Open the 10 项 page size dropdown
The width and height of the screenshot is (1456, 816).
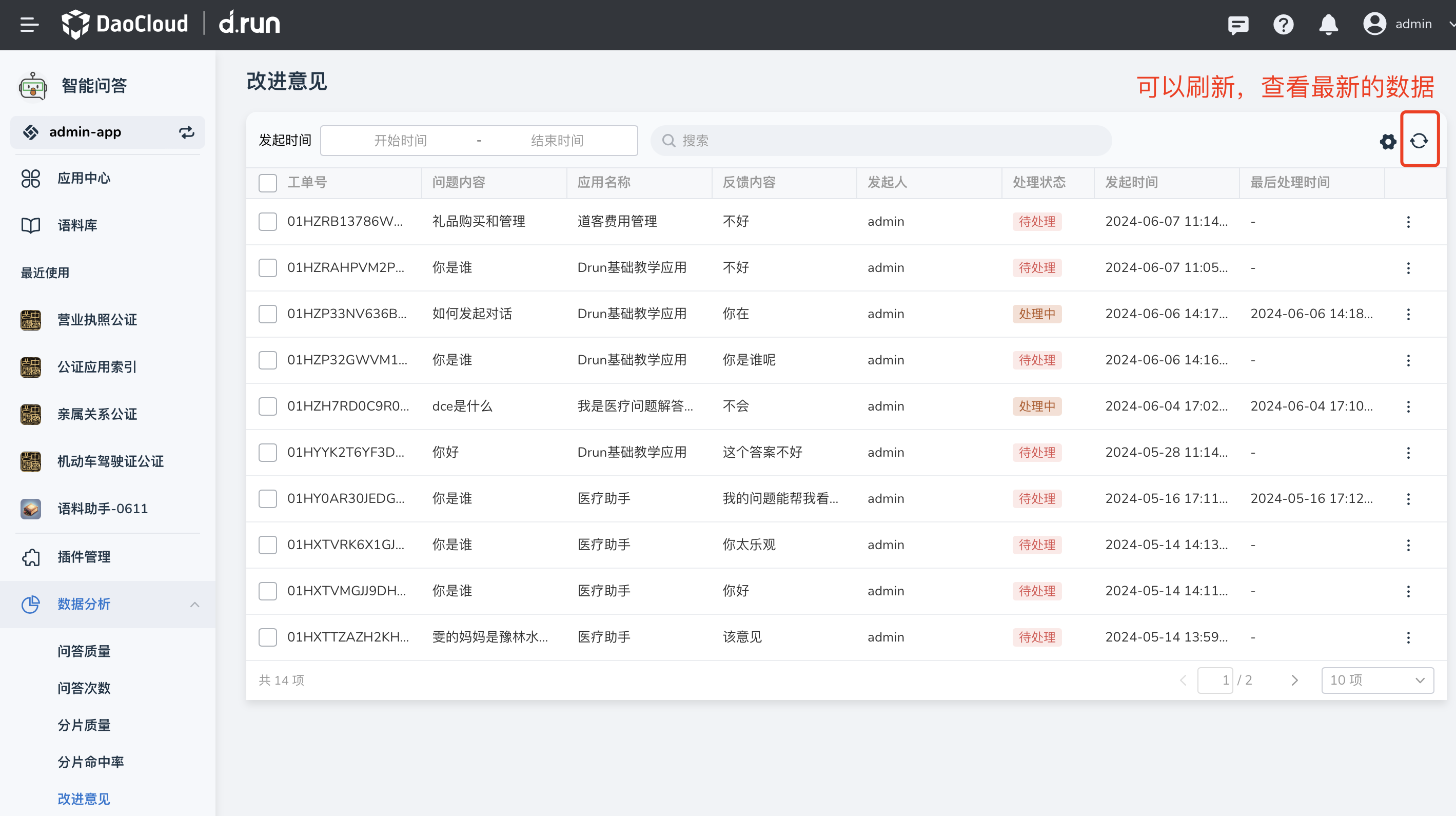(1377, 681)
